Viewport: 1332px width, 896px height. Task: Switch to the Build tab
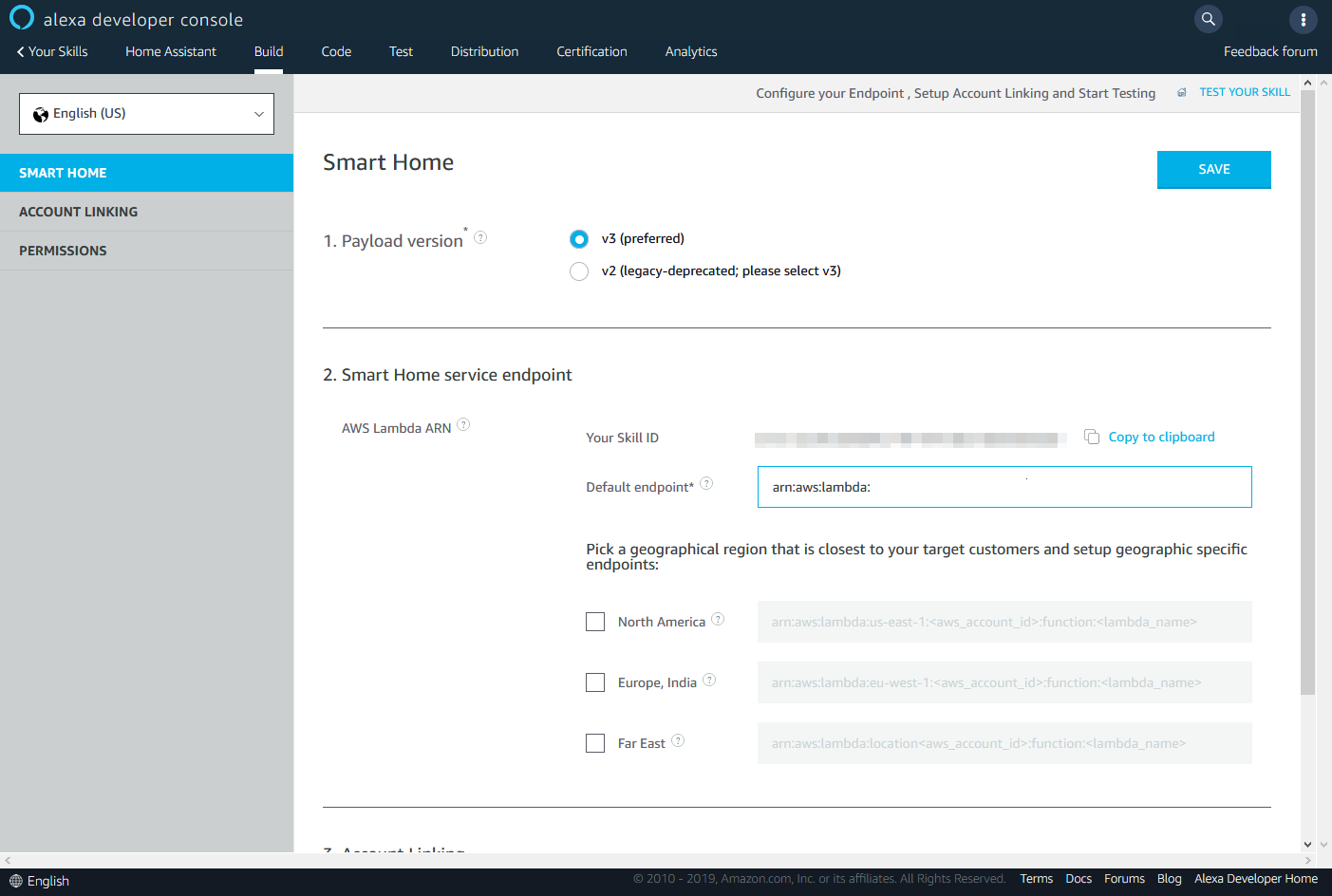[x=269, y=51]
